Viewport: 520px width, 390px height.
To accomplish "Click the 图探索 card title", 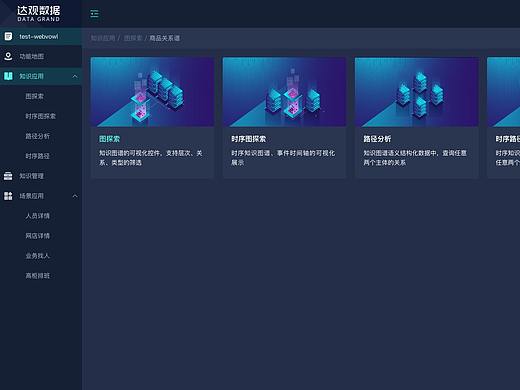I will click(109, 139).
